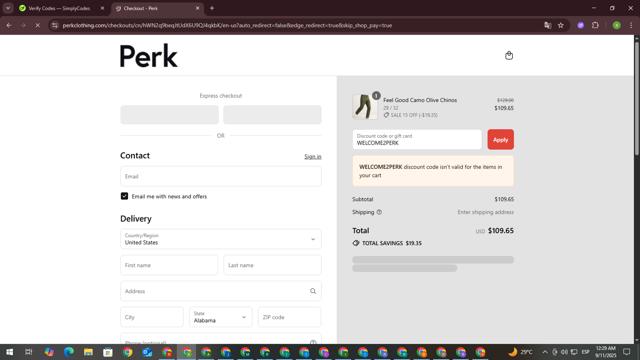
Task: Focus the Email input field
Action: pyautogui.click(x=221, y=176)
